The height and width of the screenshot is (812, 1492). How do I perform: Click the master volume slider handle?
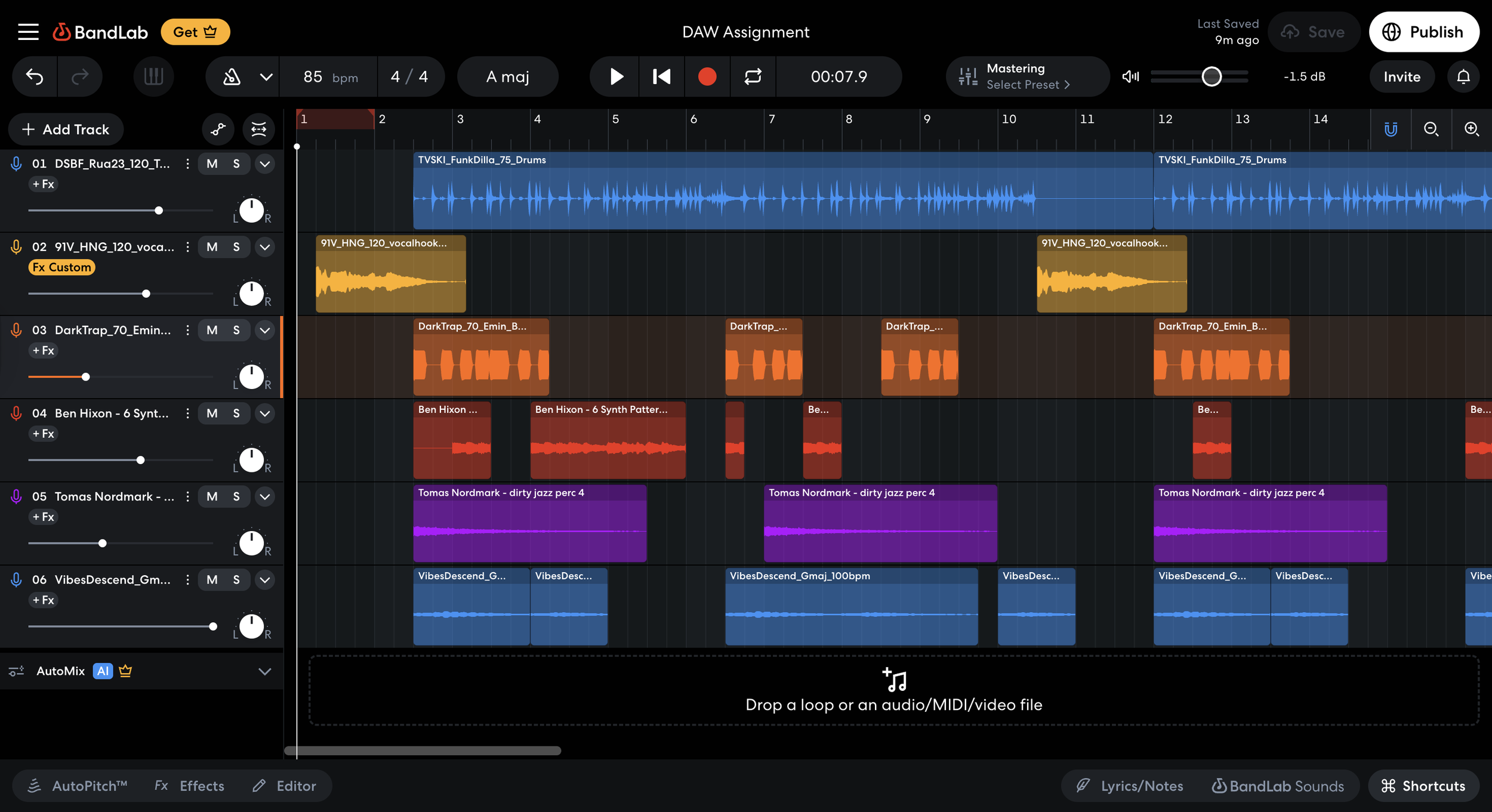pos(1211,76)
